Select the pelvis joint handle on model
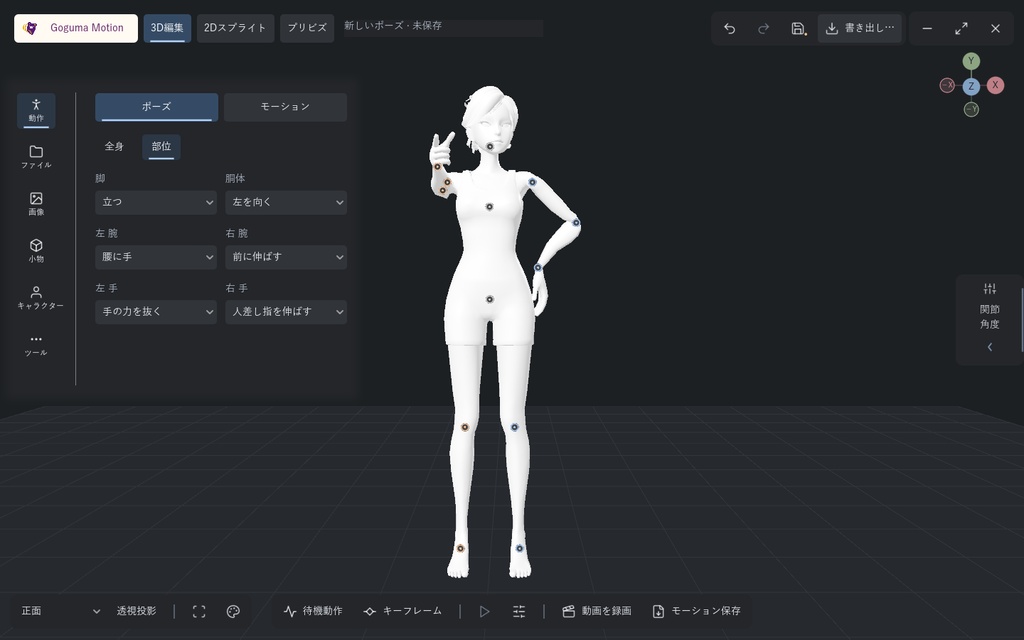The height and width of the screenshot is (640, 1024). tap(489, 299)
